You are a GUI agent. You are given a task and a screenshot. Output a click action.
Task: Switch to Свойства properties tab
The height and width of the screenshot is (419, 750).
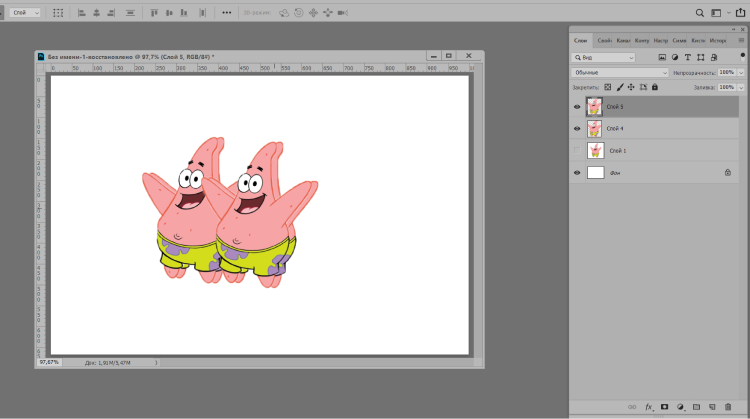pos(604,41)
